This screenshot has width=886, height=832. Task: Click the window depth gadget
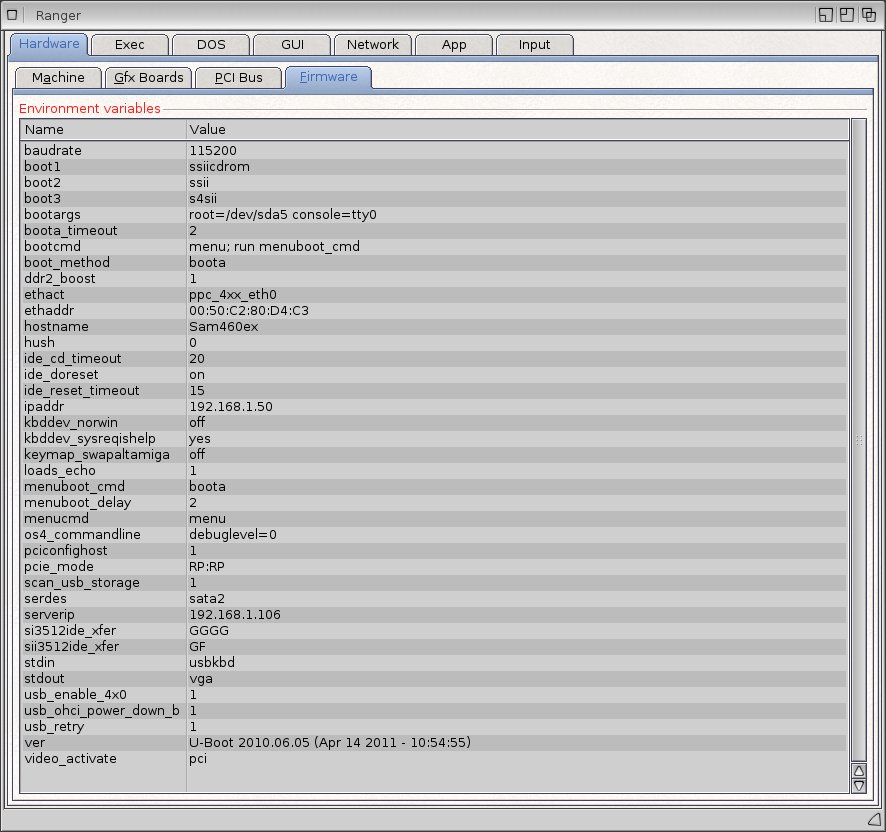click(x=869, y=15)
